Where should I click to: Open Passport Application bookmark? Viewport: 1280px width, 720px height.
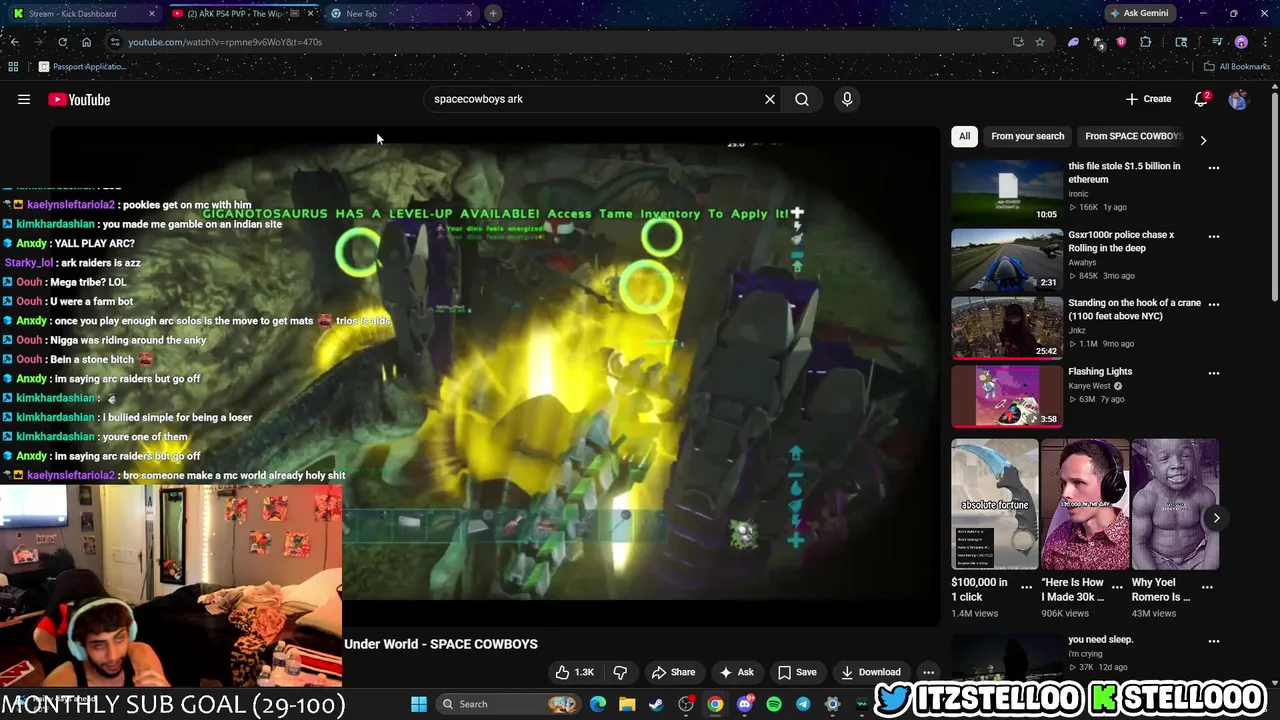83,67
